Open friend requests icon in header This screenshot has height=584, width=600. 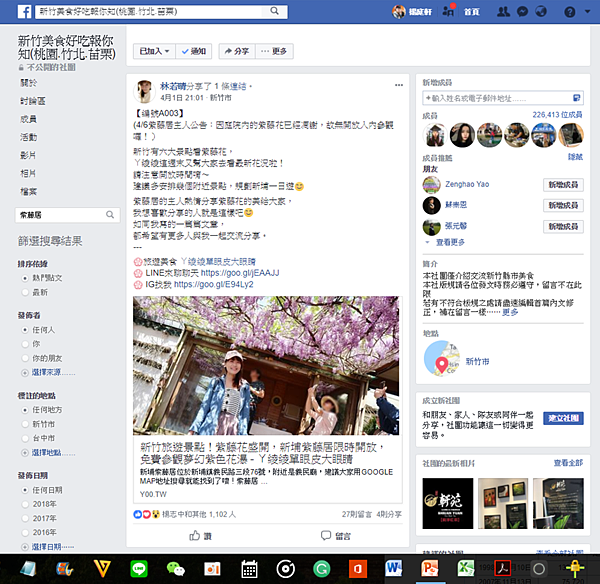pyautogui.click(x=503, y=12)
